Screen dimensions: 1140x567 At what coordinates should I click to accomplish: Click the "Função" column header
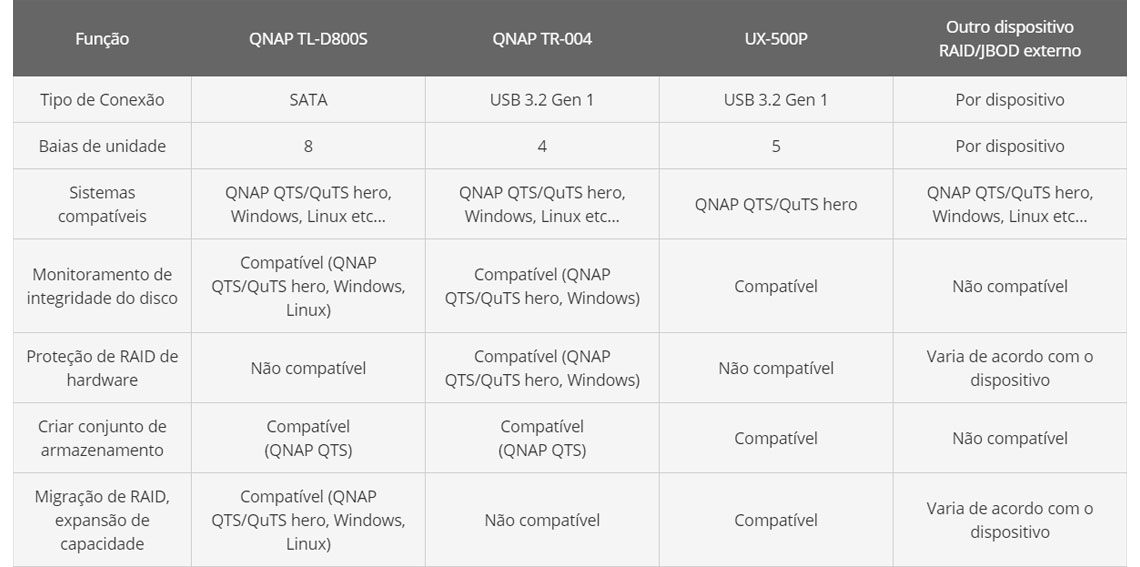pyautogui.click(x=102, y=40)
